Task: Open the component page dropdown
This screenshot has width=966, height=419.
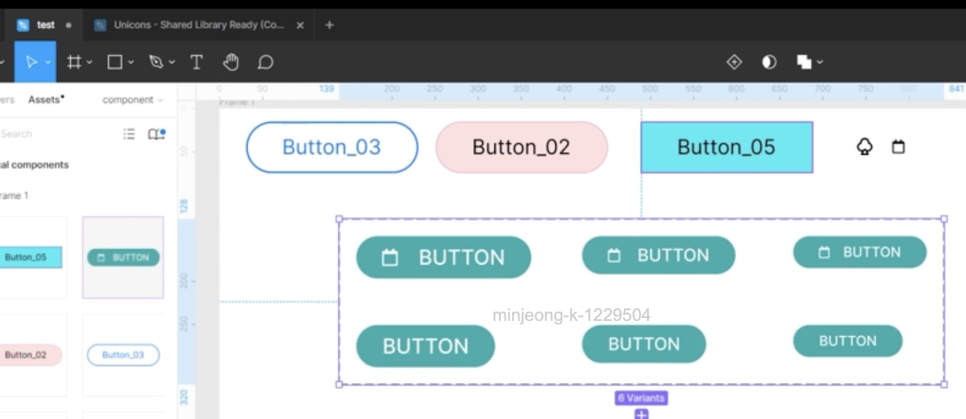Action: (x=132, y=100)
